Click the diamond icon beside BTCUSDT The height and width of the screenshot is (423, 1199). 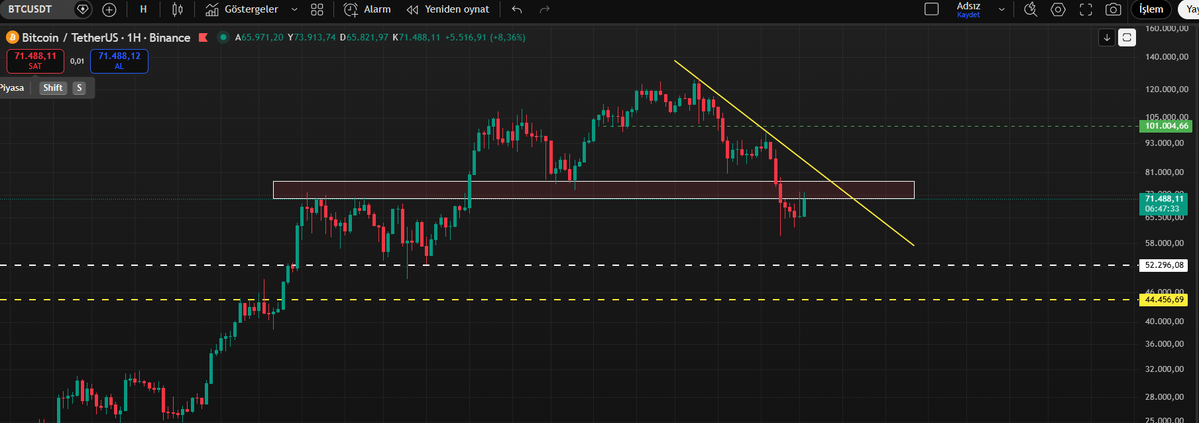pos(83,9)
